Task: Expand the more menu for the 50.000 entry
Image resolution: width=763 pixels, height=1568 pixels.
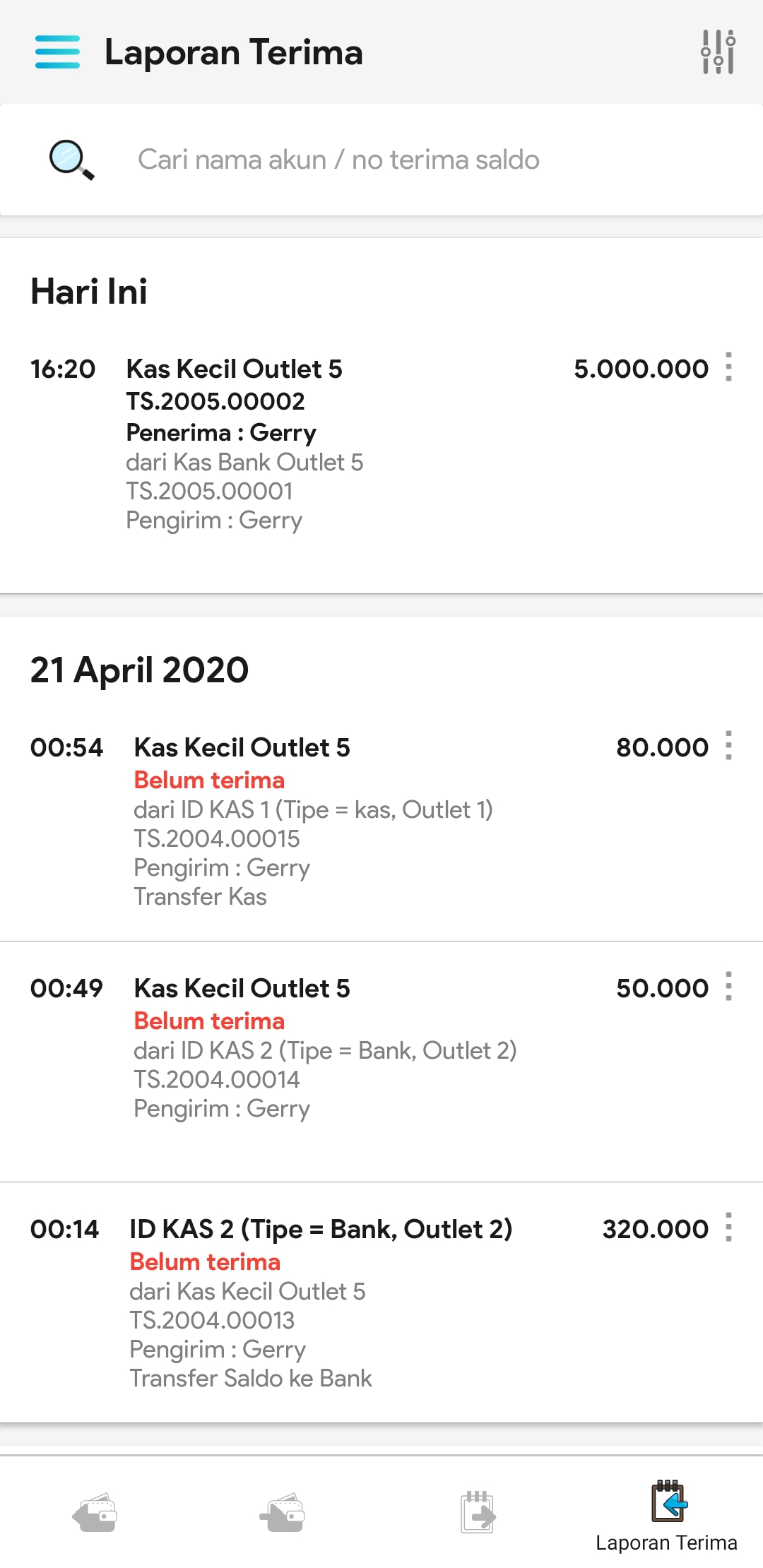Action: coord(728,987)
